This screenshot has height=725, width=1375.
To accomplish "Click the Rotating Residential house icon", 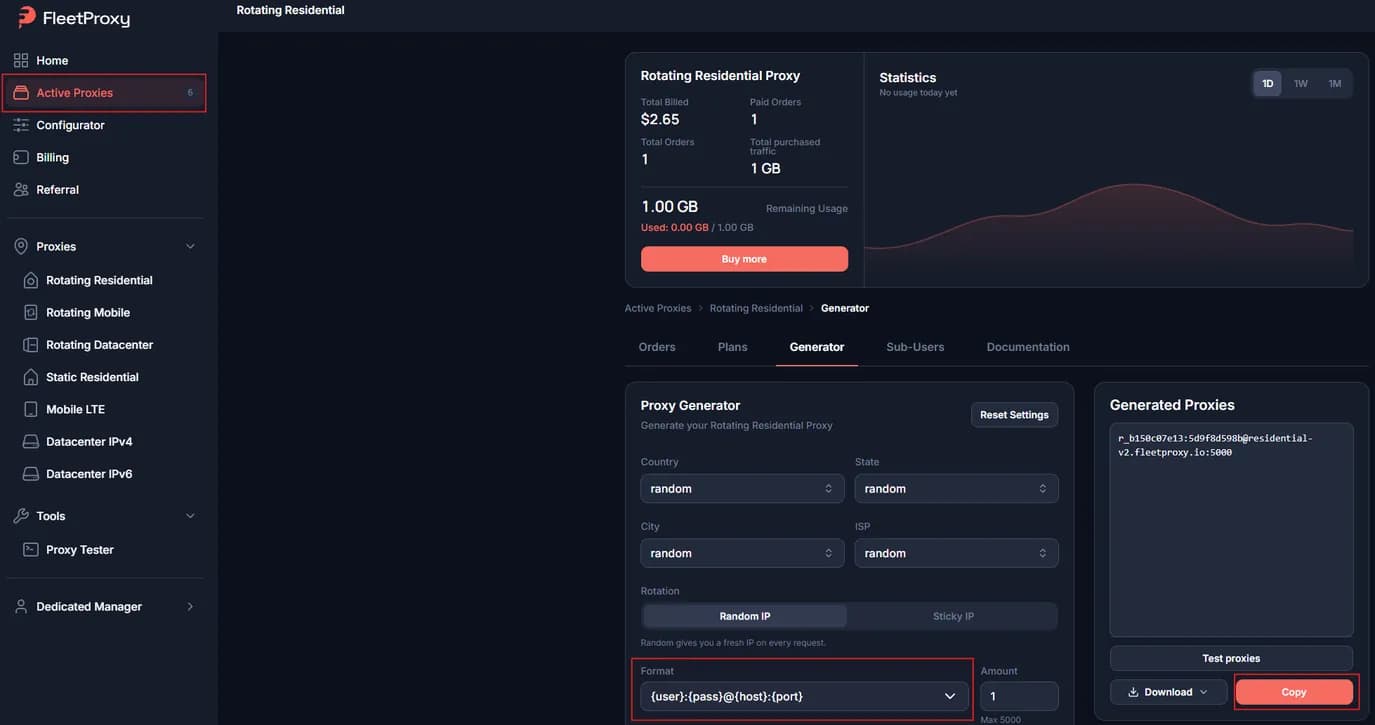I will tap(31, 280).
